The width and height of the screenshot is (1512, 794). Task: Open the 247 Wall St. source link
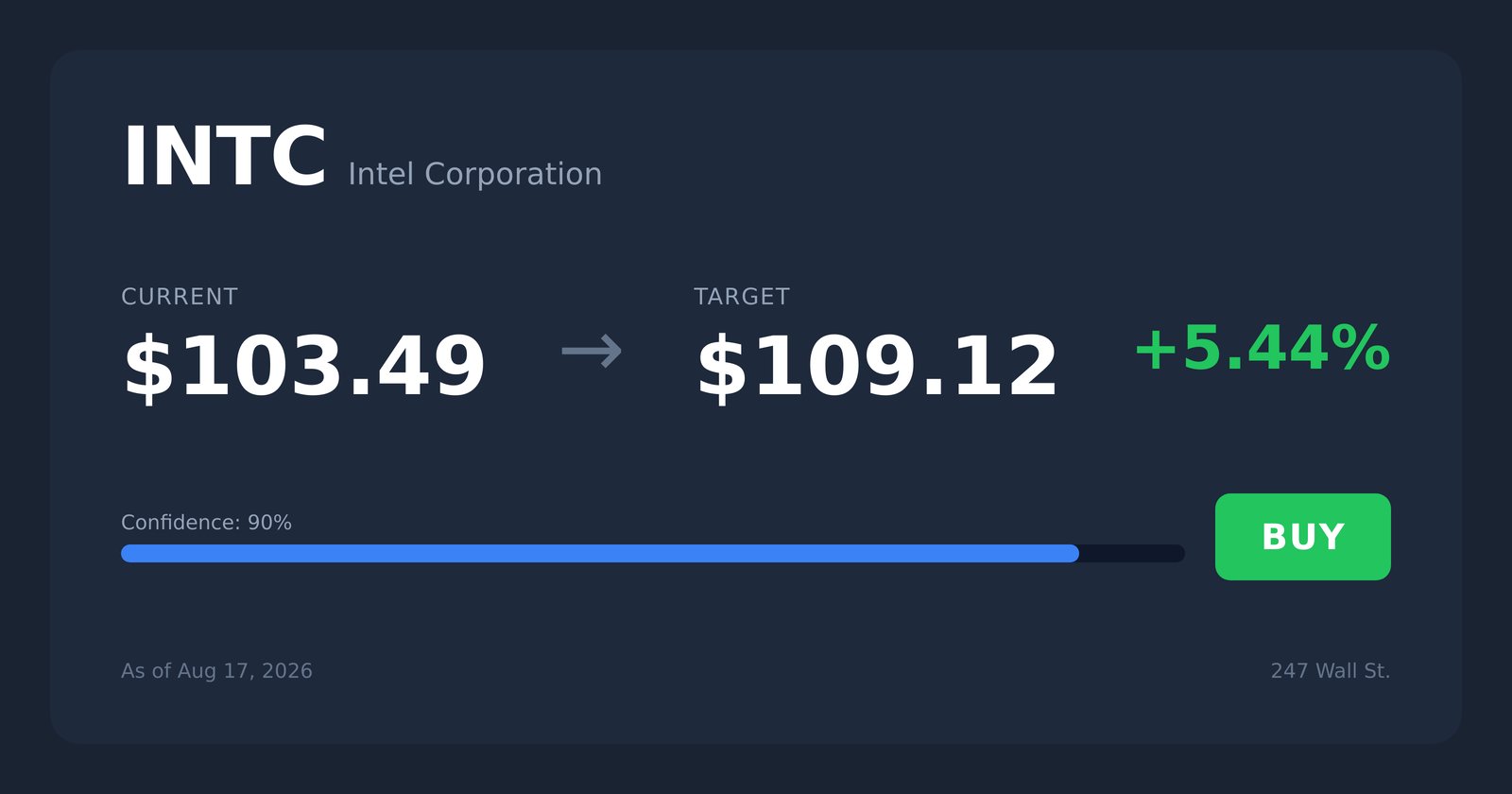point(1331,671)
